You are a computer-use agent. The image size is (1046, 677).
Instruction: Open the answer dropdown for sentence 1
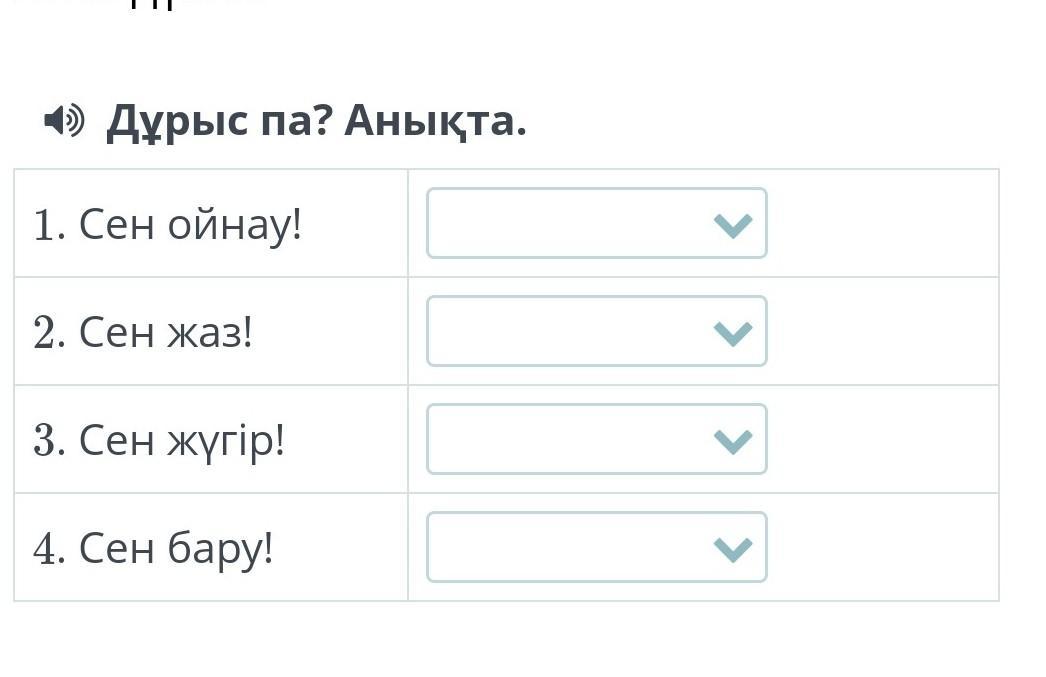(597, 223)
